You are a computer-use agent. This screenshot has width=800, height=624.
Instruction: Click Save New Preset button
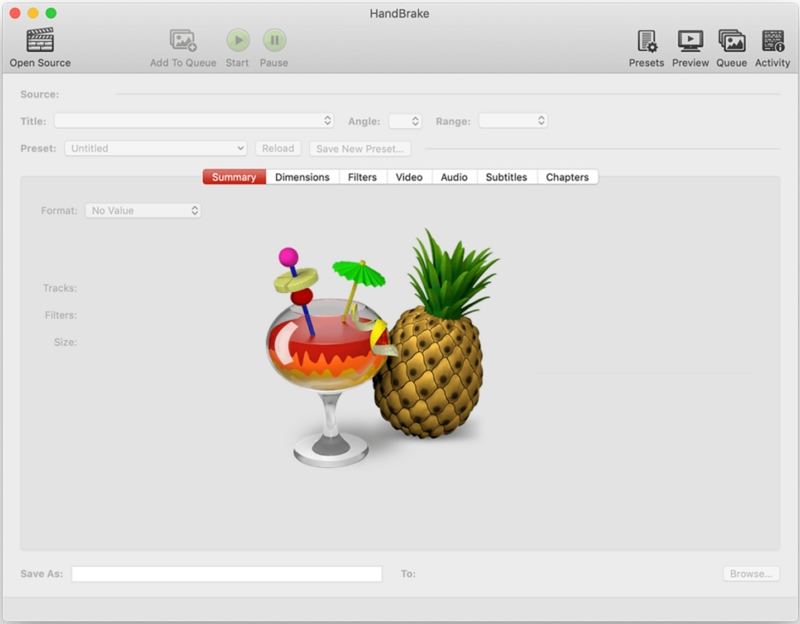point(360,148)
